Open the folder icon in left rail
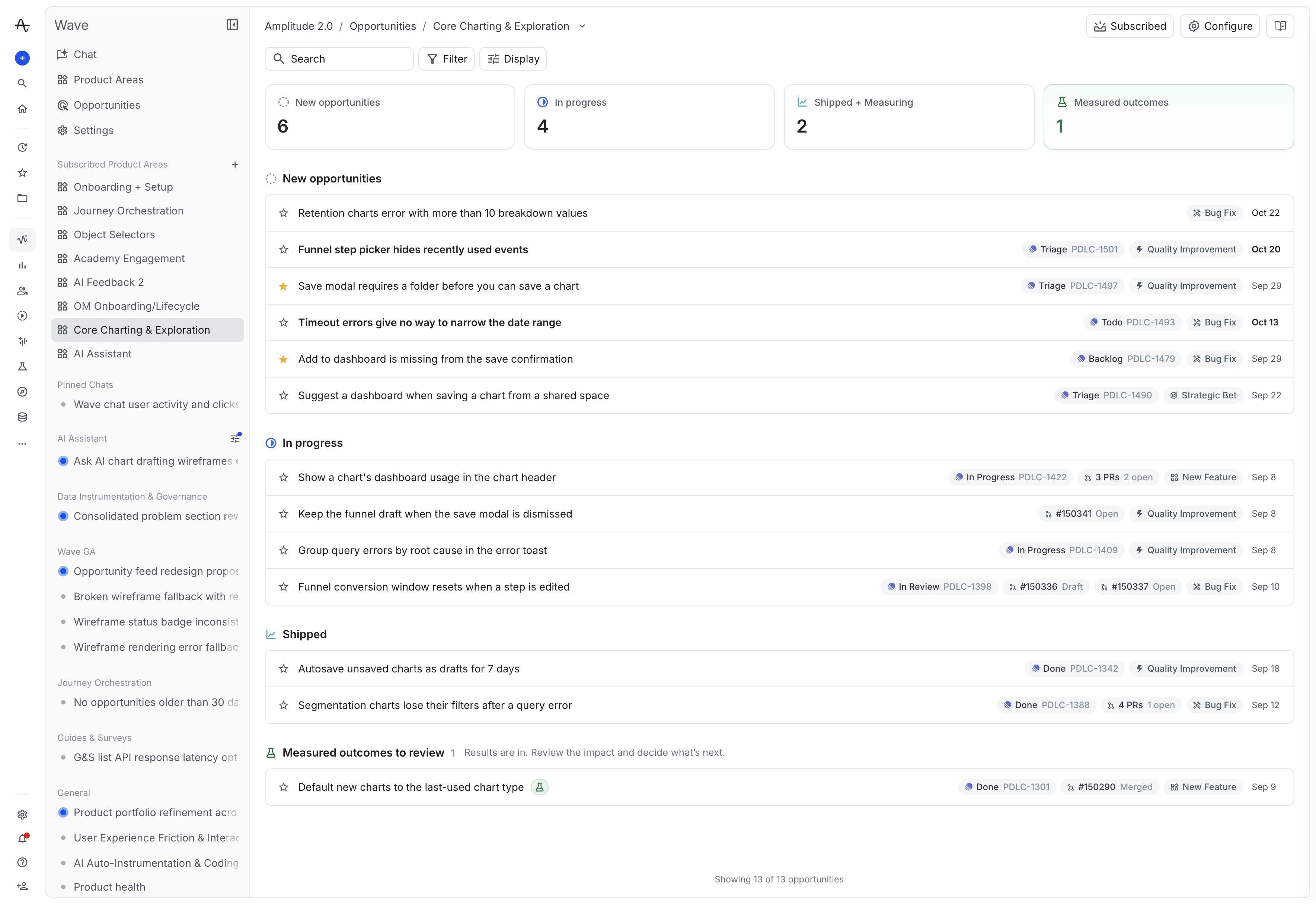The width and height of the screenshot is (1316, 904). tap(22, 198)
